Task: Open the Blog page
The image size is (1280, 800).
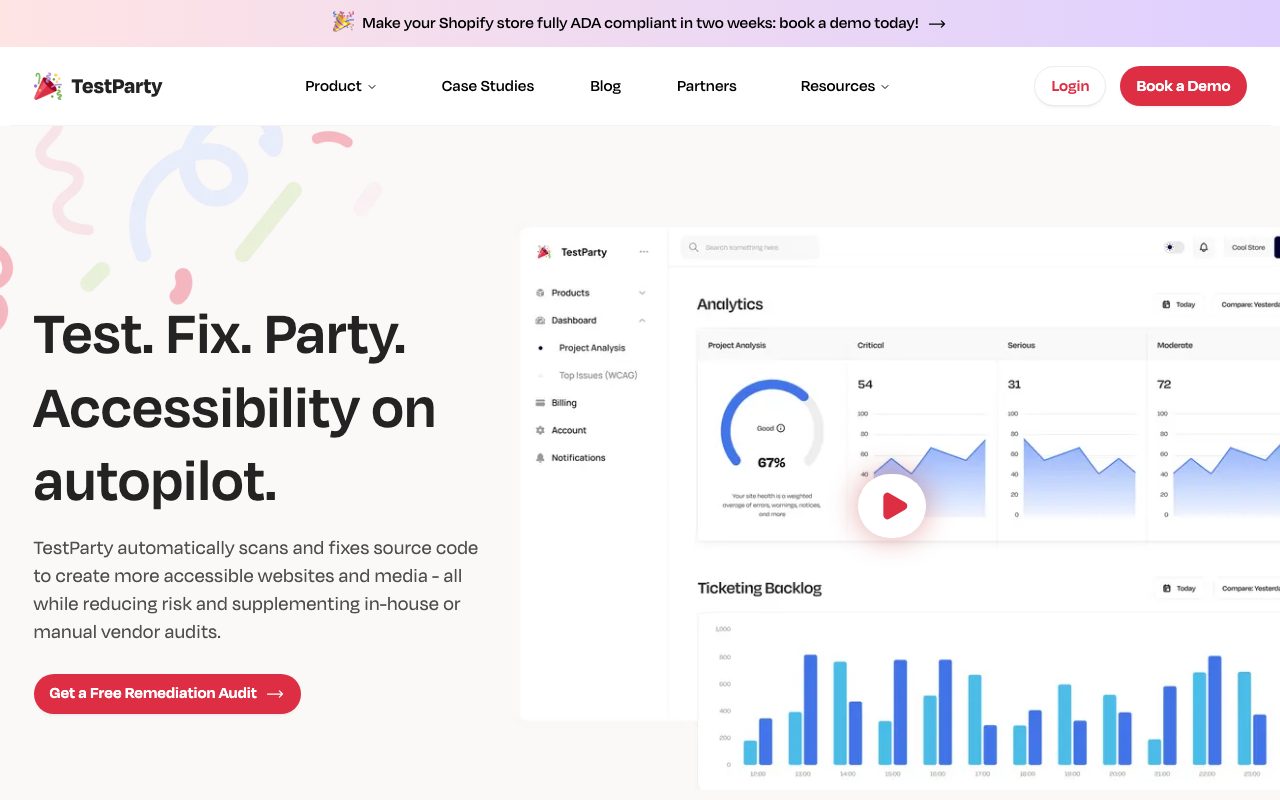Action: tap(606, 86)
